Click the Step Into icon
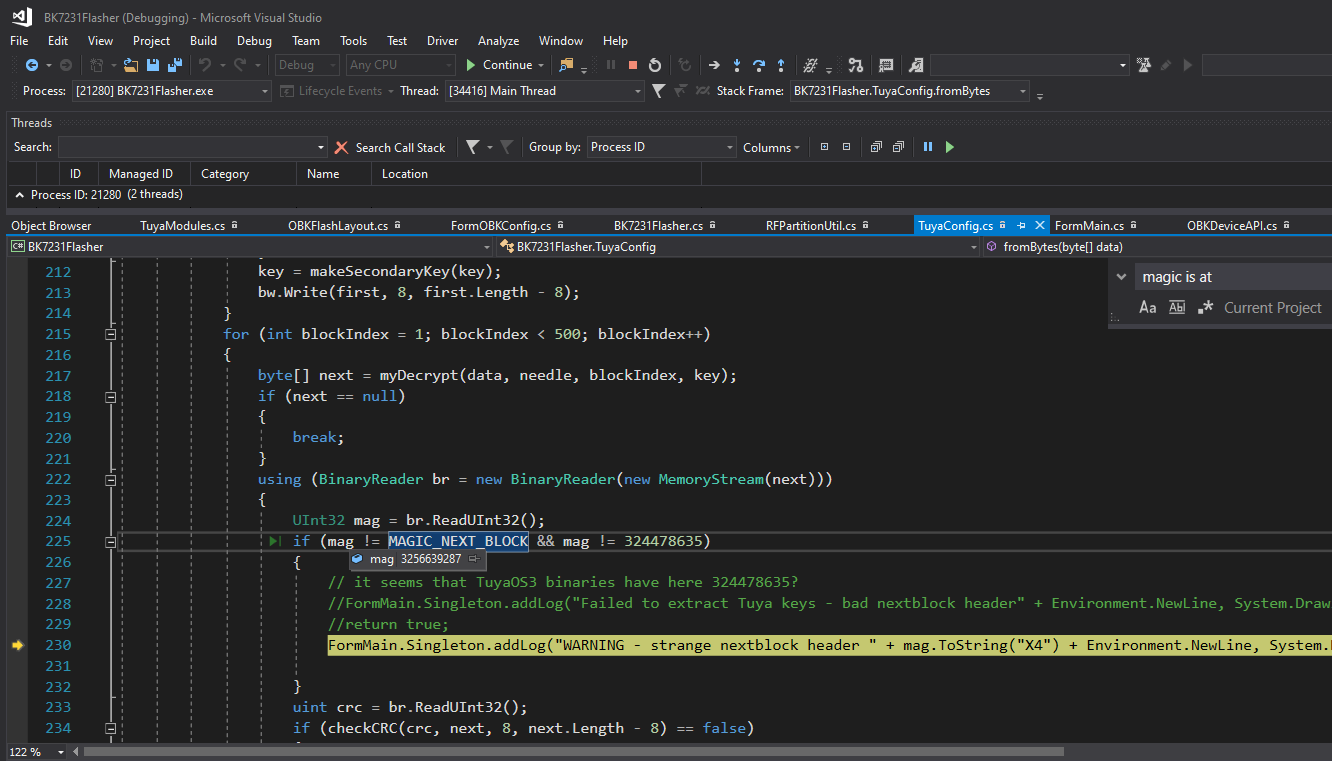This screenshot has height=761, width=1332. point(737,65)
